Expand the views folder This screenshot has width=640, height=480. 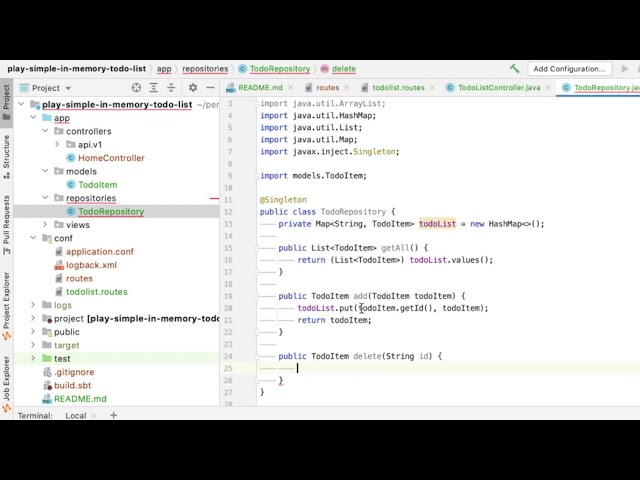coord(45,224)
